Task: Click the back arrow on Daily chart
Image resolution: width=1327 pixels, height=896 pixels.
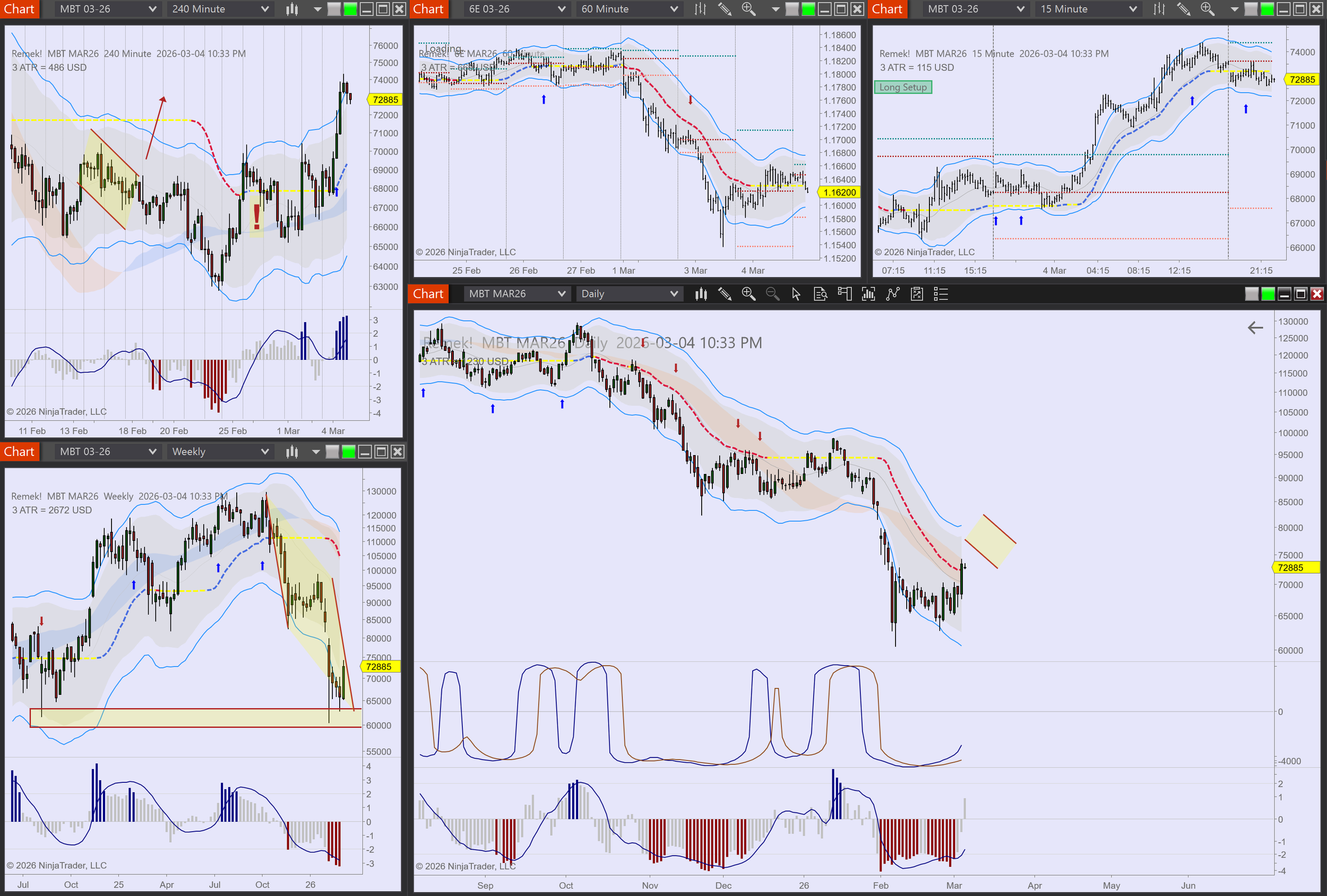Action: point(1255,328)
